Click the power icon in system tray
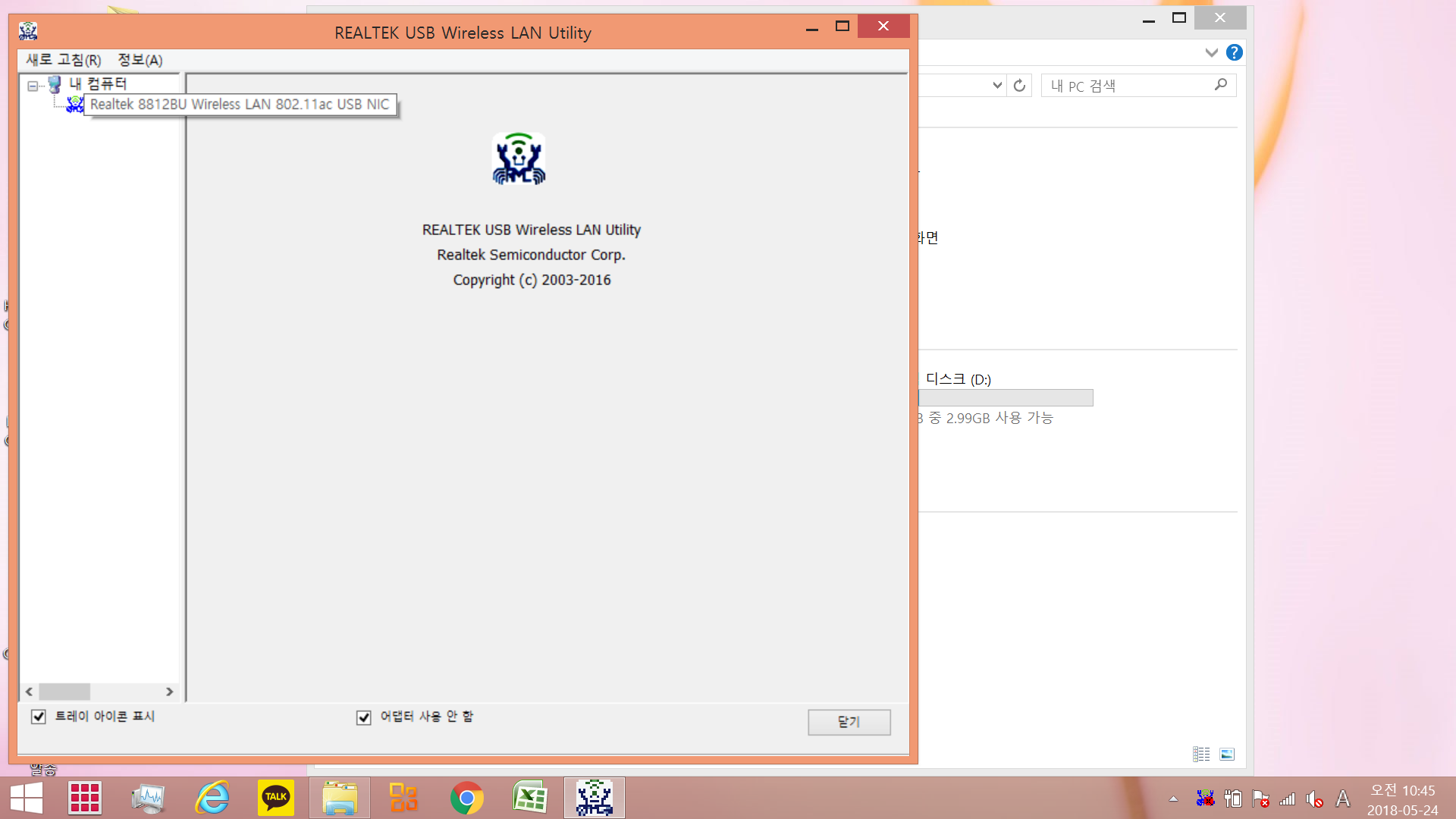 point(1233,799)
